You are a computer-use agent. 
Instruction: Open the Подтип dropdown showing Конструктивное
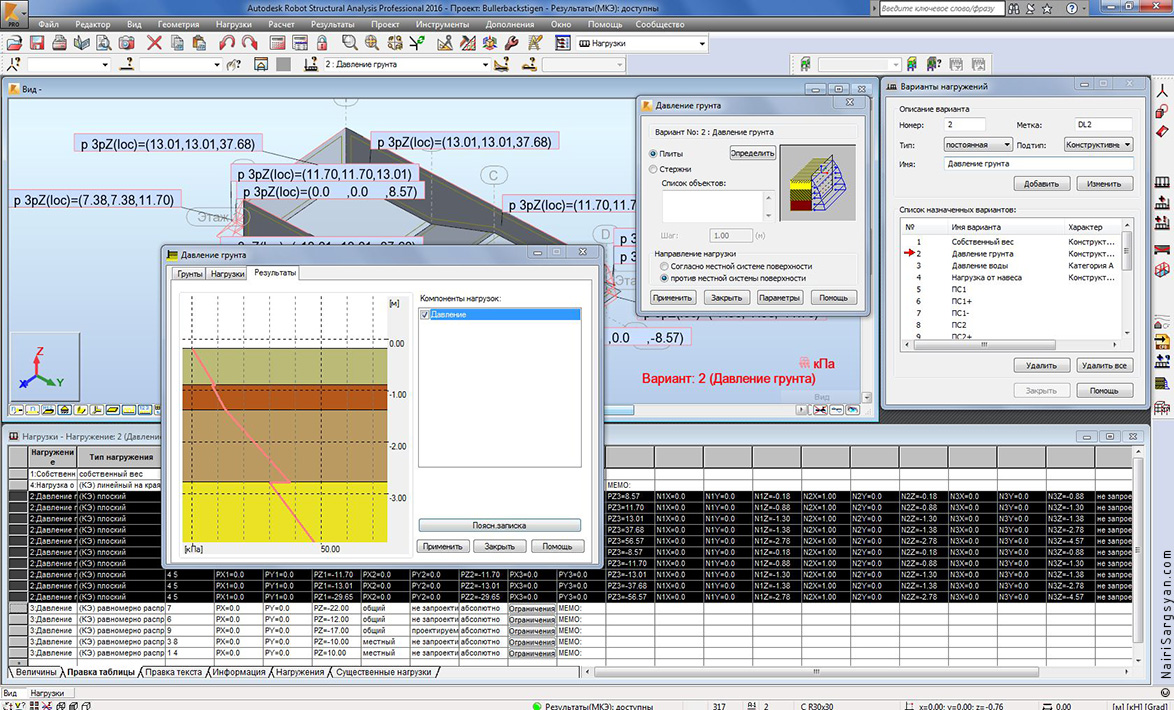click(x=1128, y=145)
